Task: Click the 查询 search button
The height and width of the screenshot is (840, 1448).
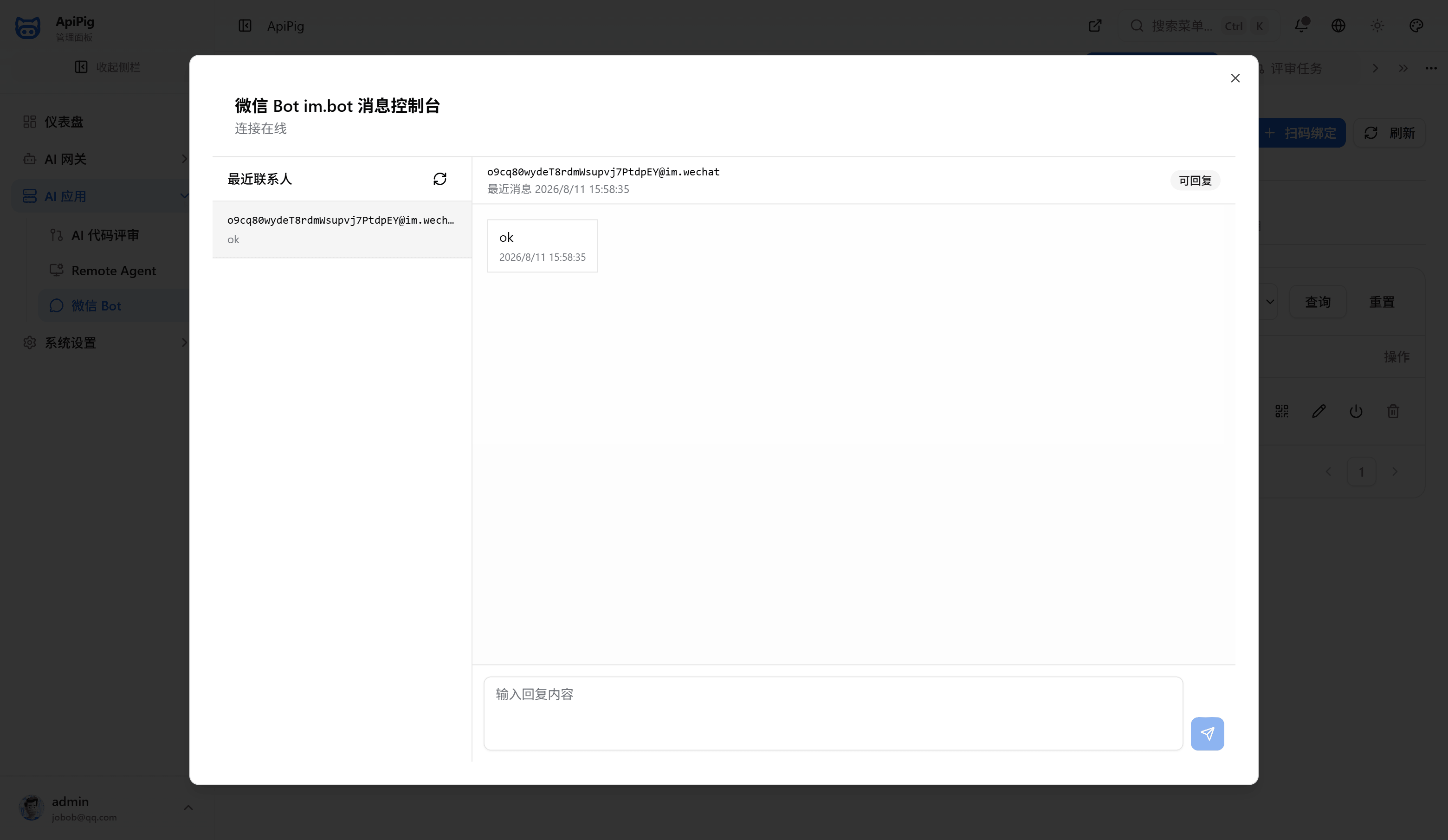Action: tap(1318, 302)
